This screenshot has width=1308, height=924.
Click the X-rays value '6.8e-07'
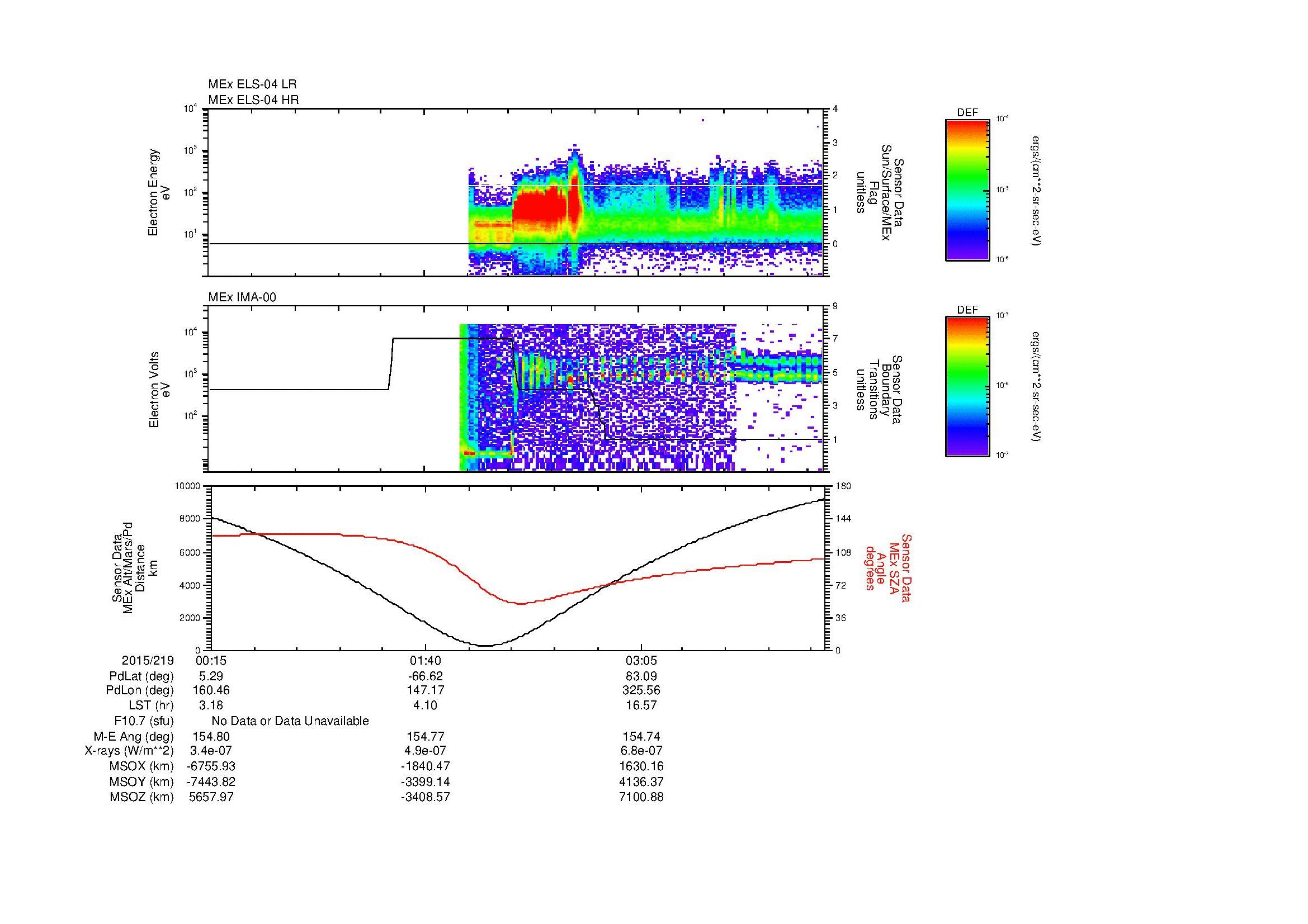click(641, 751)
